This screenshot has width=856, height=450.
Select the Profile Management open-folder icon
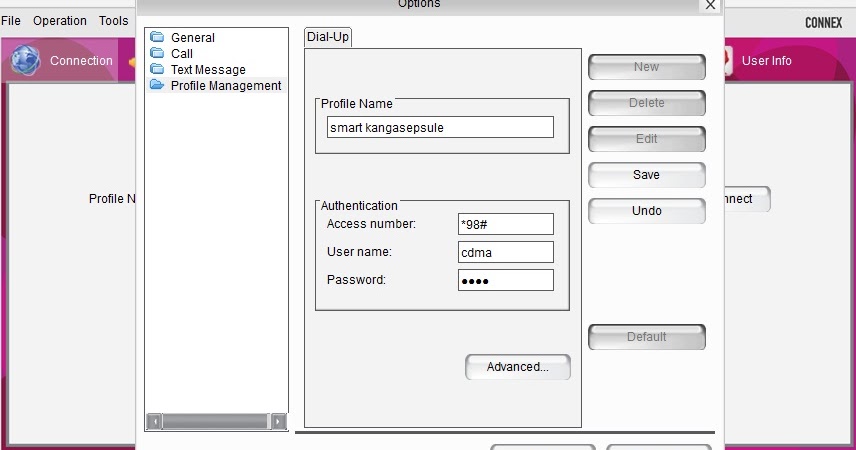tap(157, 85)
